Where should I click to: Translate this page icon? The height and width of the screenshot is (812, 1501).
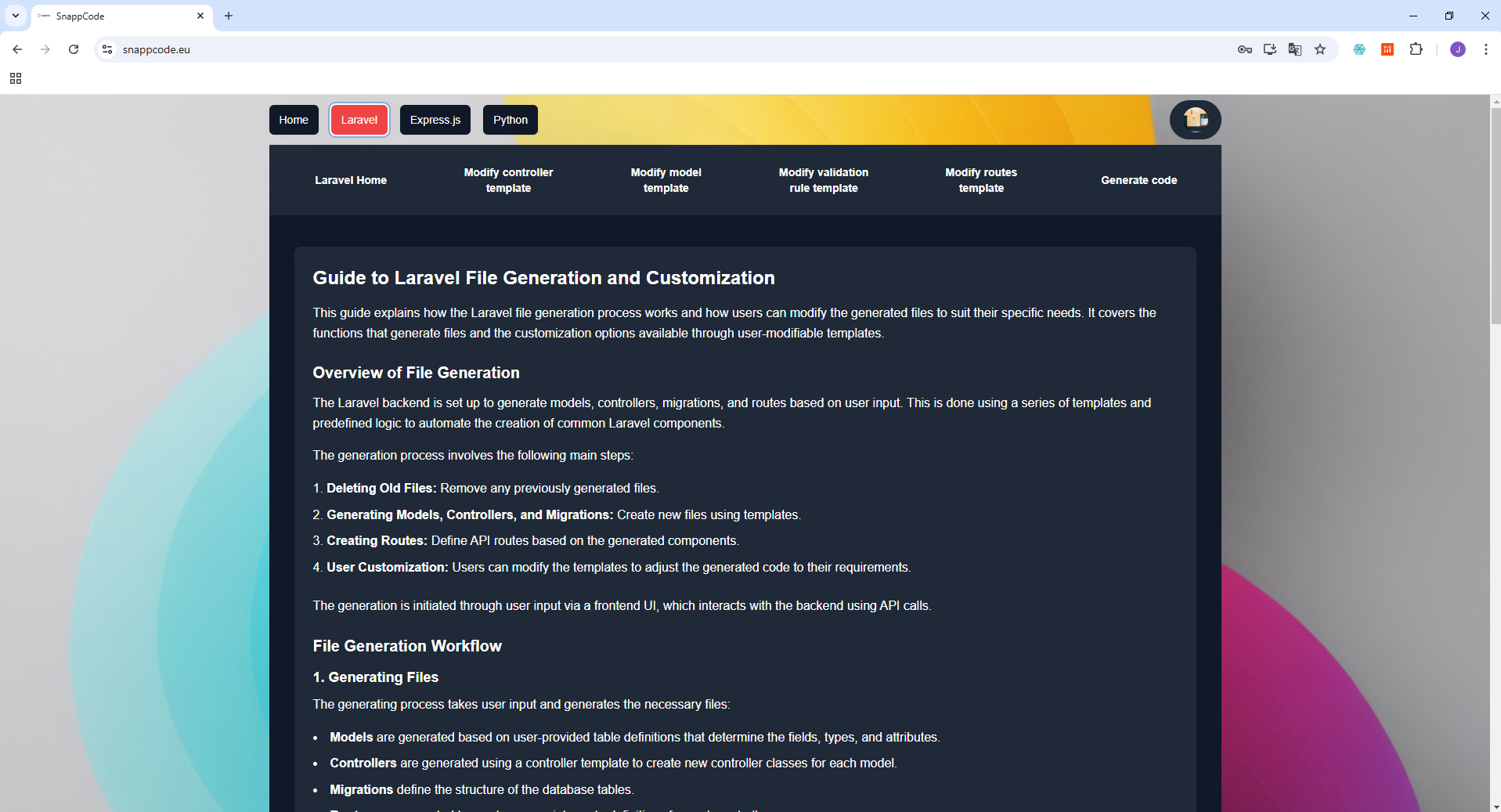[1295, 49]
